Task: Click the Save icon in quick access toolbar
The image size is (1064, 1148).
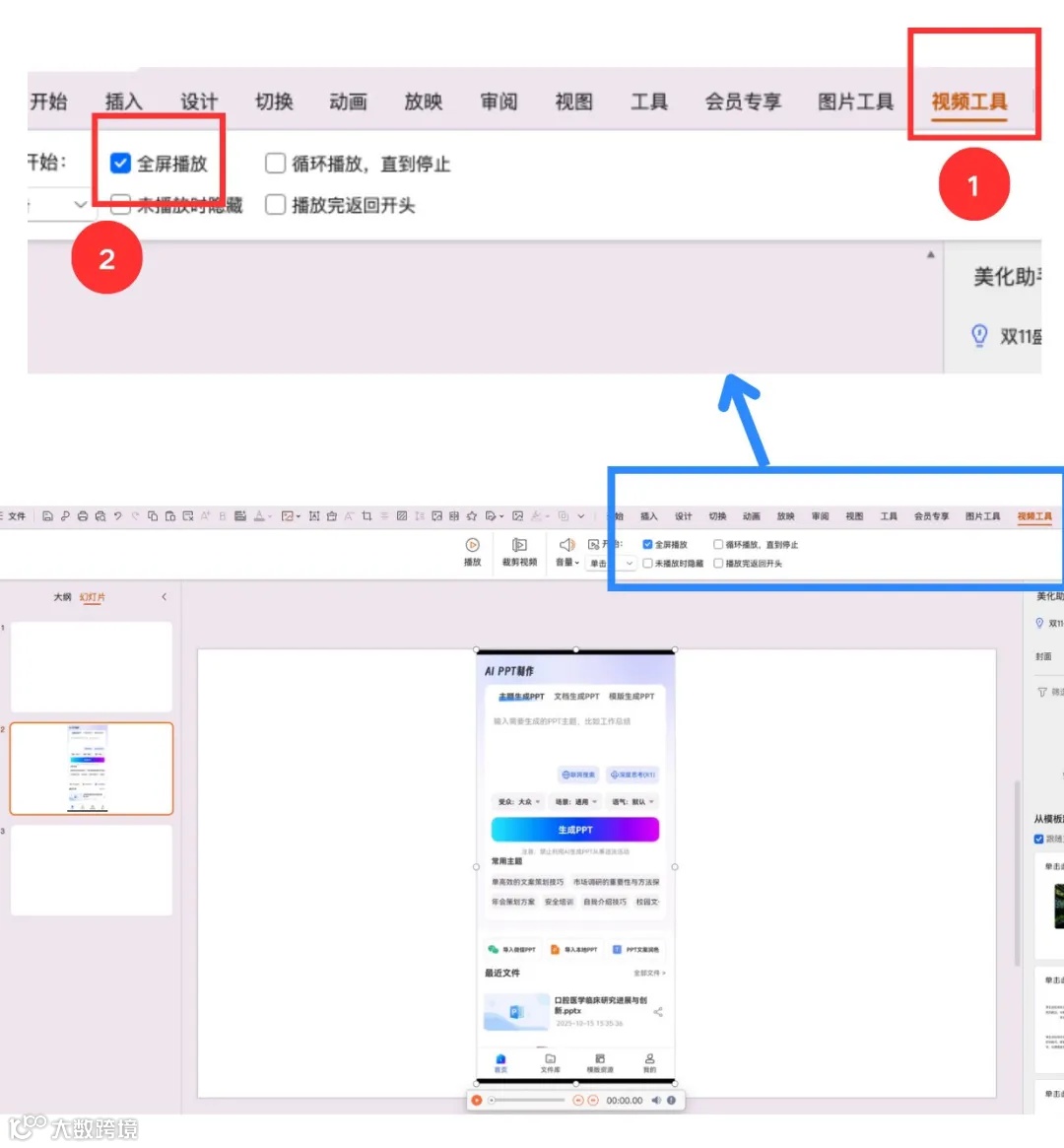Action: (48, 517)
